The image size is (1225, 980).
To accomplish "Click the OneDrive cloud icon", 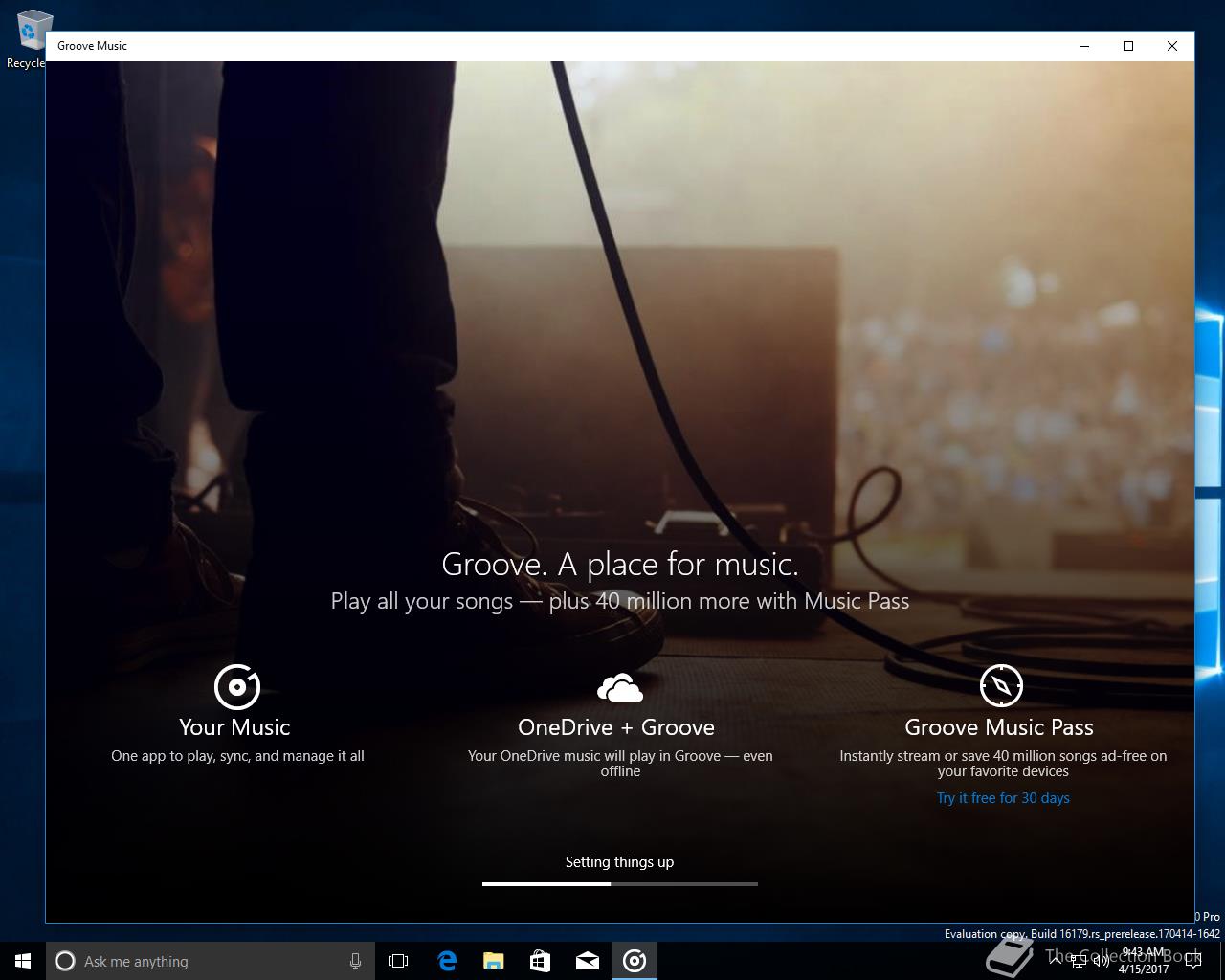I will [x=620, y=686].
